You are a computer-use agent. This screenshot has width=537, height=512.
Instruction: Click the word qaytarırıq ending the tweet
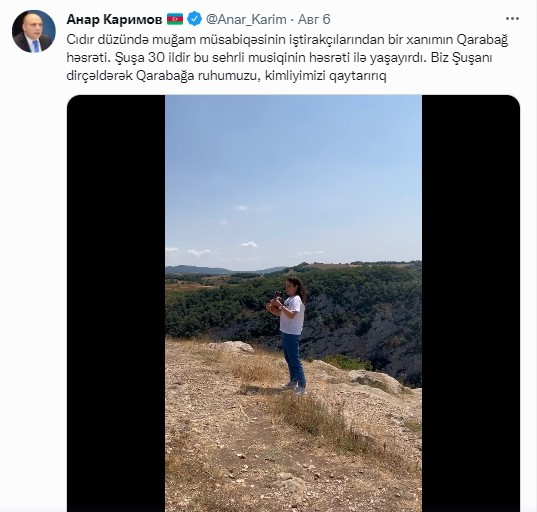click(x=358, y=76)
